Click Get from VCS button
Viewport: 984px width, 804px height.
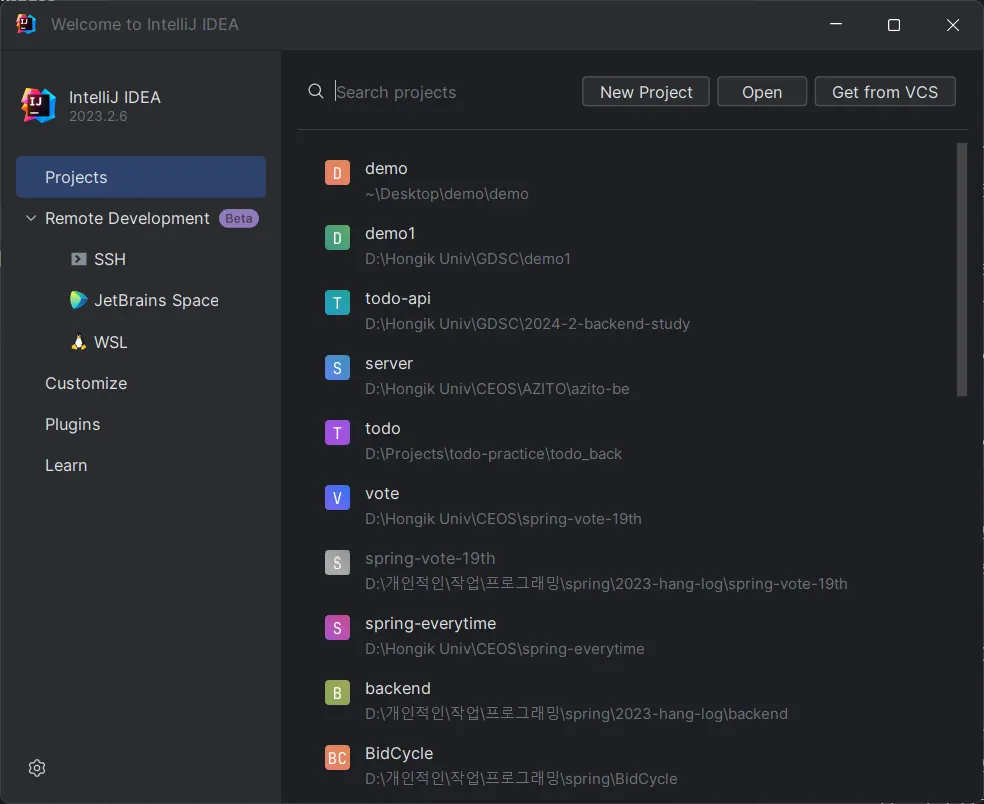(885, 92)
